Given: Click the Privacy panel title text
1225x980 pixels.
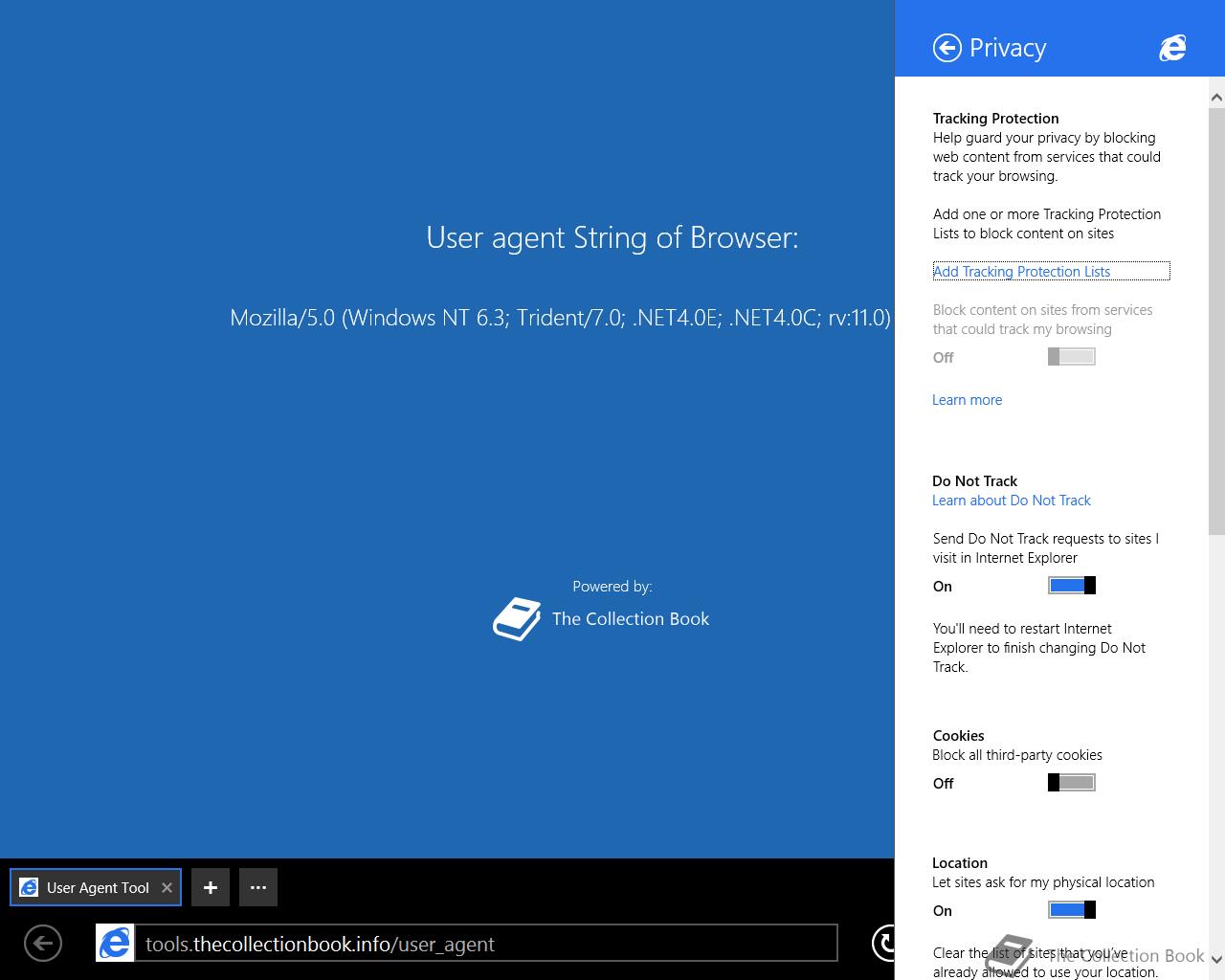Looking at the screenshot, I should (1007, 48).
